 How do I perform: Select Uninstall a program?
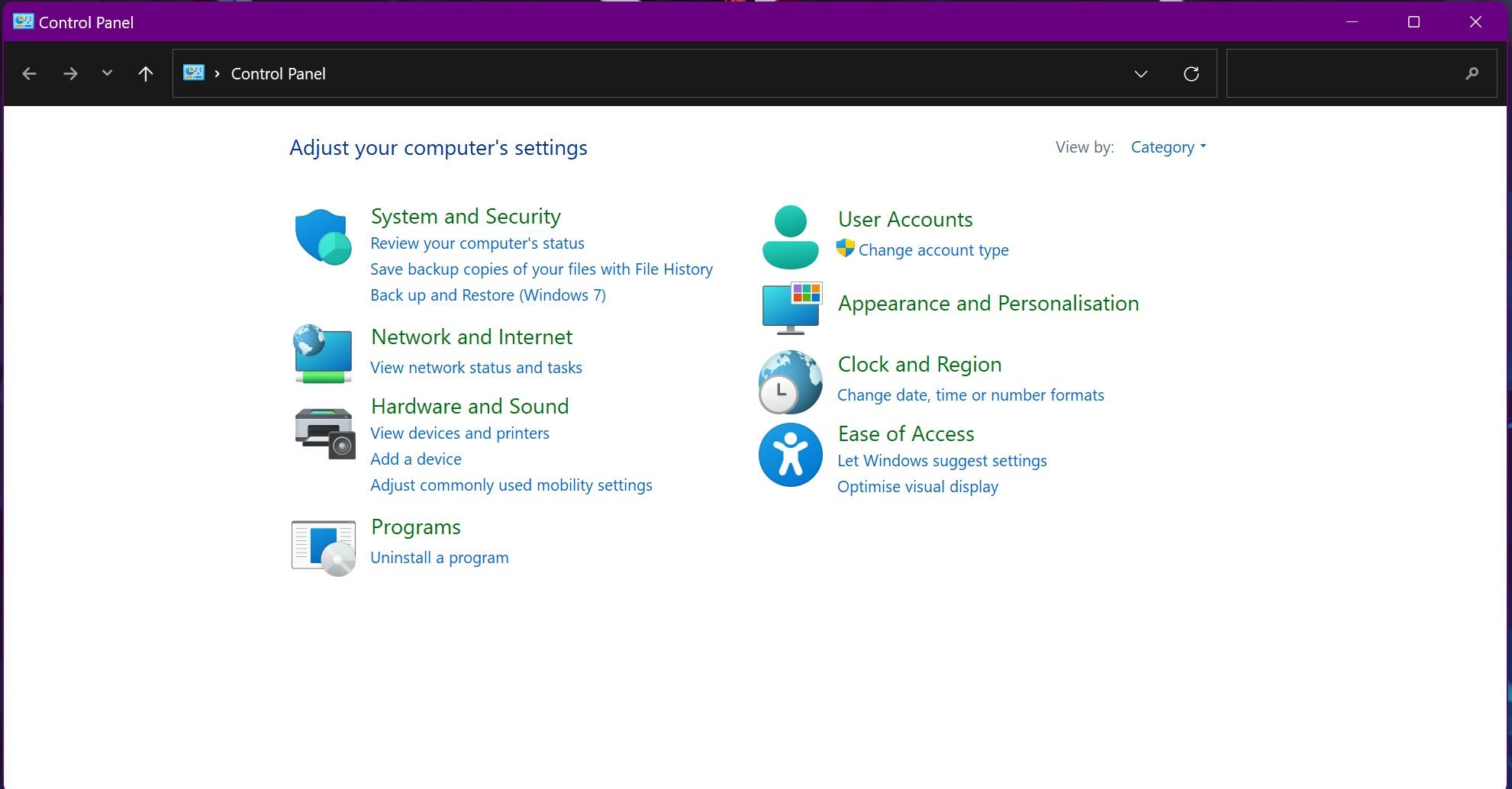pos(439,558)
